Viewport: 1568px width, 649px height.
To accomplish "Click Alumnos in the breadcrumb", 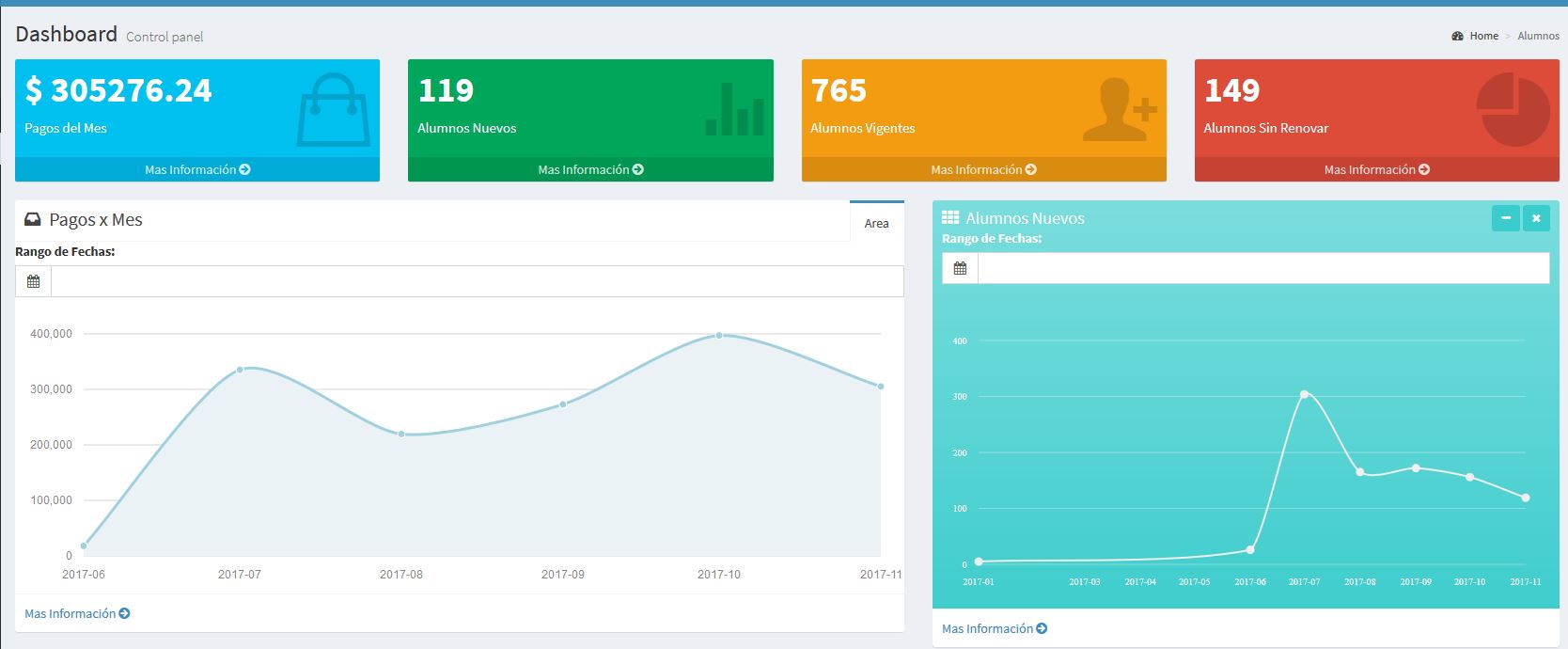I will pyautogui.click(x=1538, y=36).
